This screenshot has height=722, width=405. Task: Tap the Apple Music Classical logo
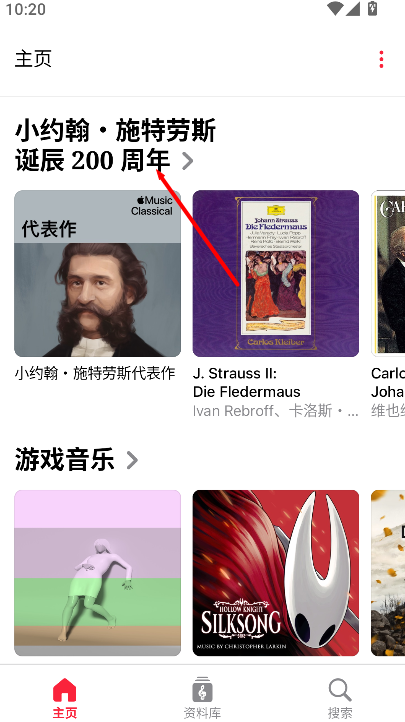(x=152, y=205)
